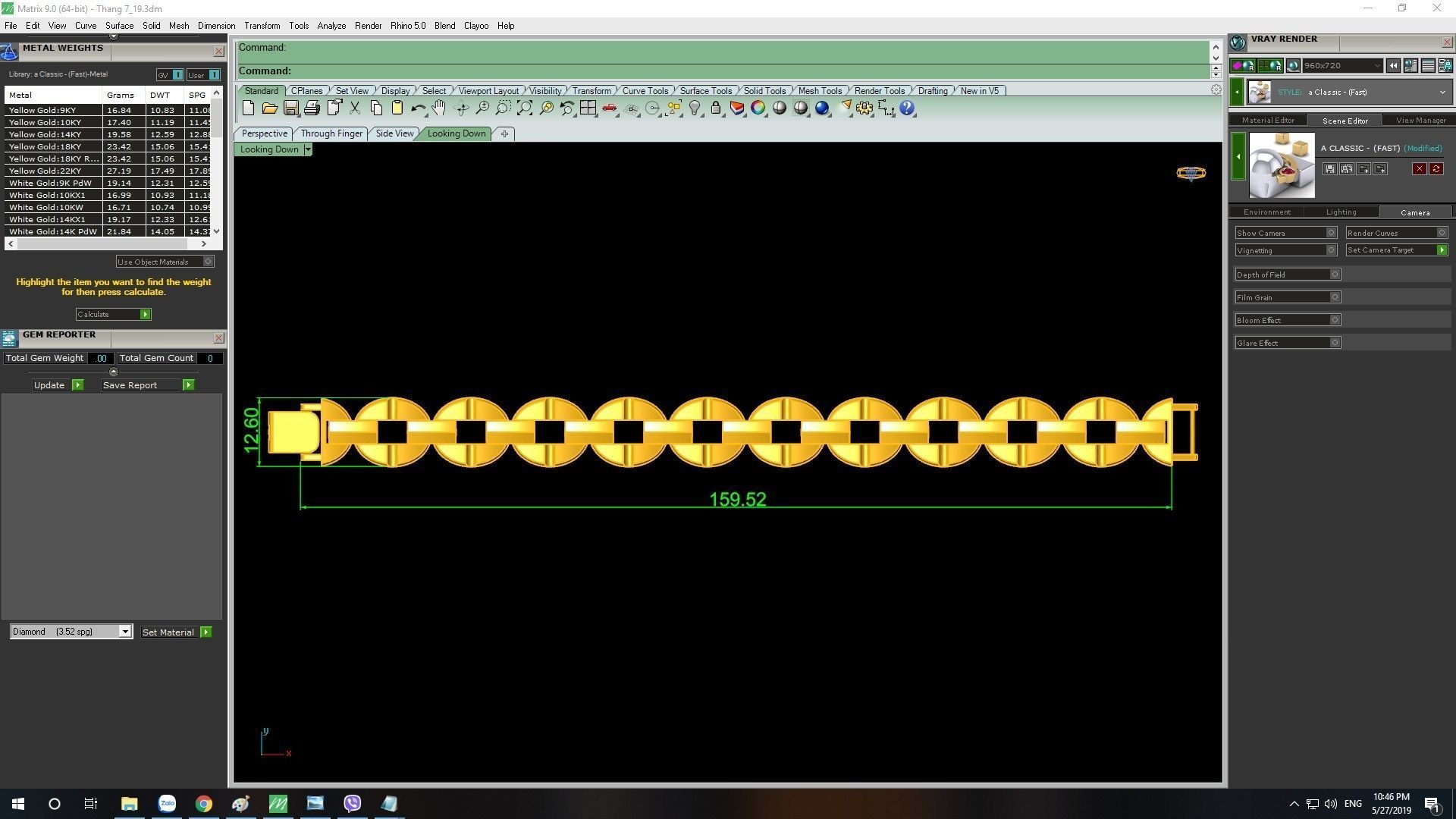Toggle Use Object Materials option

165,262
